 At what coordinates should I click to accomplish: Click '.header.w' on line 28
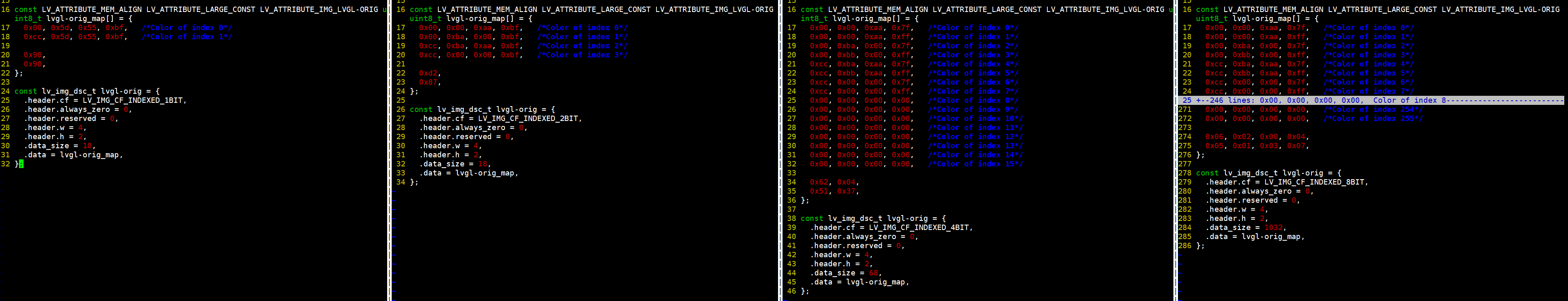(45, 128)
